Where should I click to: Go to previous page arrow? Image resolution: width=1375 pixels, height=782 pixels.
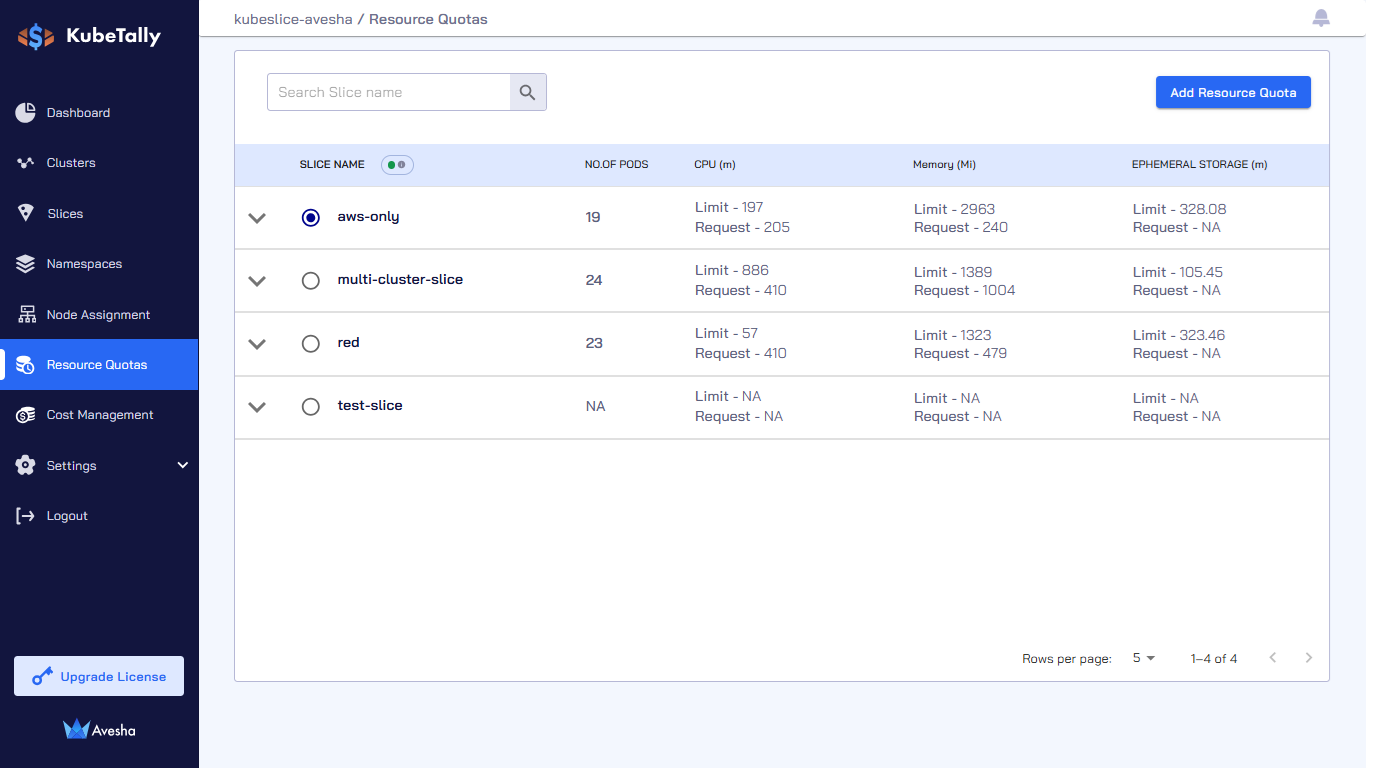[x=1273, y=658]
